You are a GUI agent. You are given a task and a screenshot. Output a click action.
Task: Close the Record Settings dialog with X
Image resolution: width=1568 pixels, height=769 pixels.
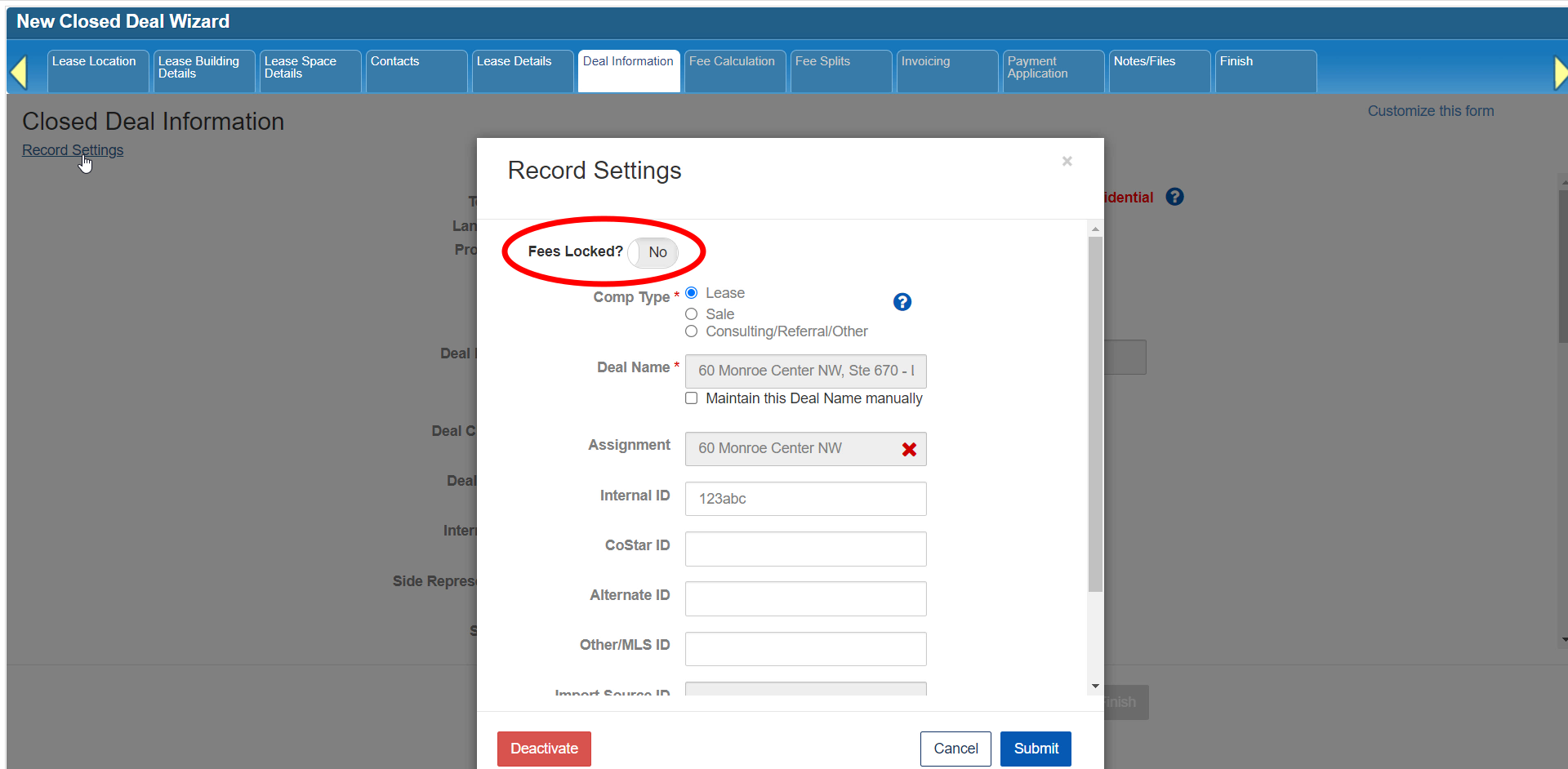coord(1067,162)
